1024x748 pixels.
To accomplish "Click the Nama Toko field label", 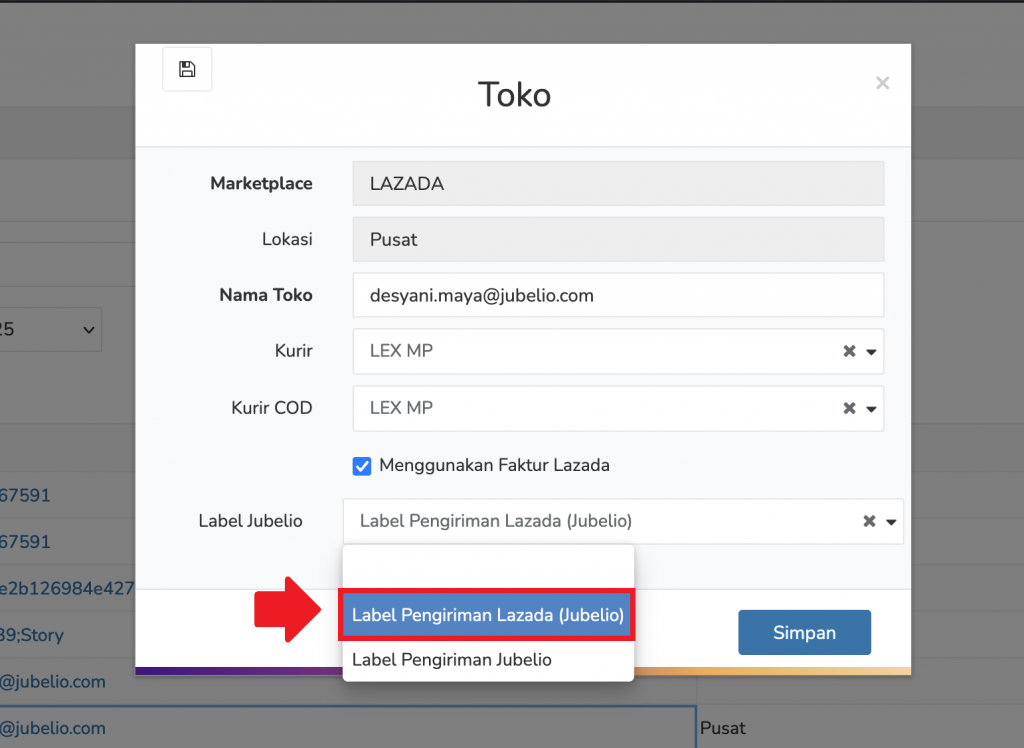I will (x=266, y=295).
